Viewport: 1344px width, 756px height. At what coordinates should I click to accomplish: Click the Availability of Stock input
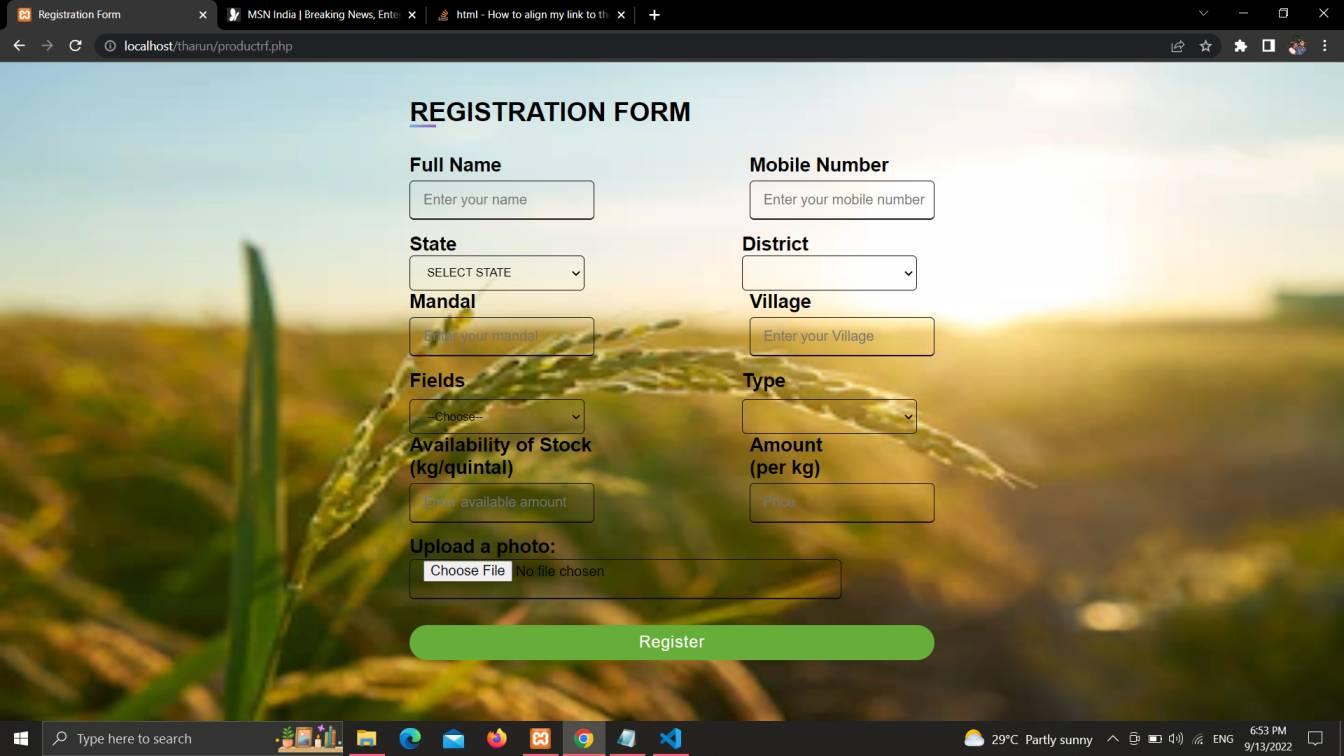coord(502,503)
